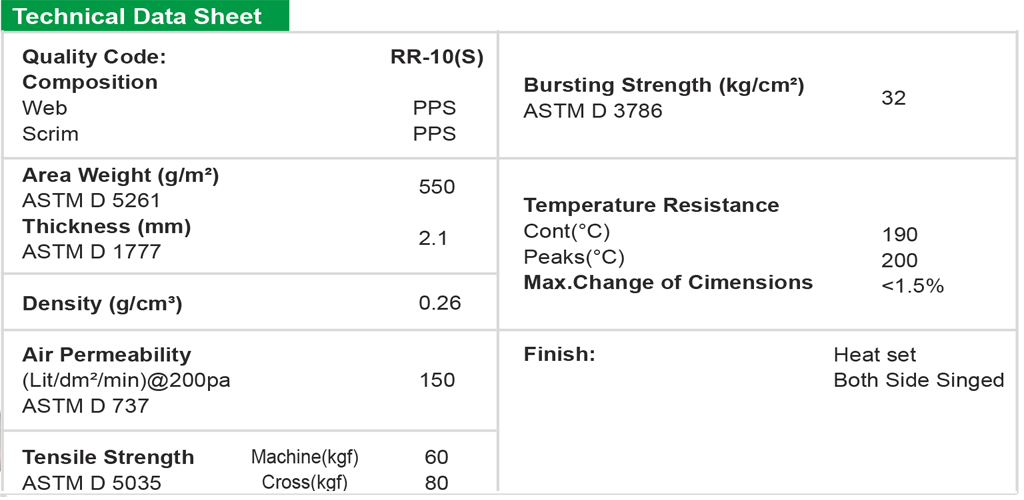This screenshot has width=1024, height=500.
Task: Select the Area Weight (g/m²) label
Action: click(x=120, y=176)
